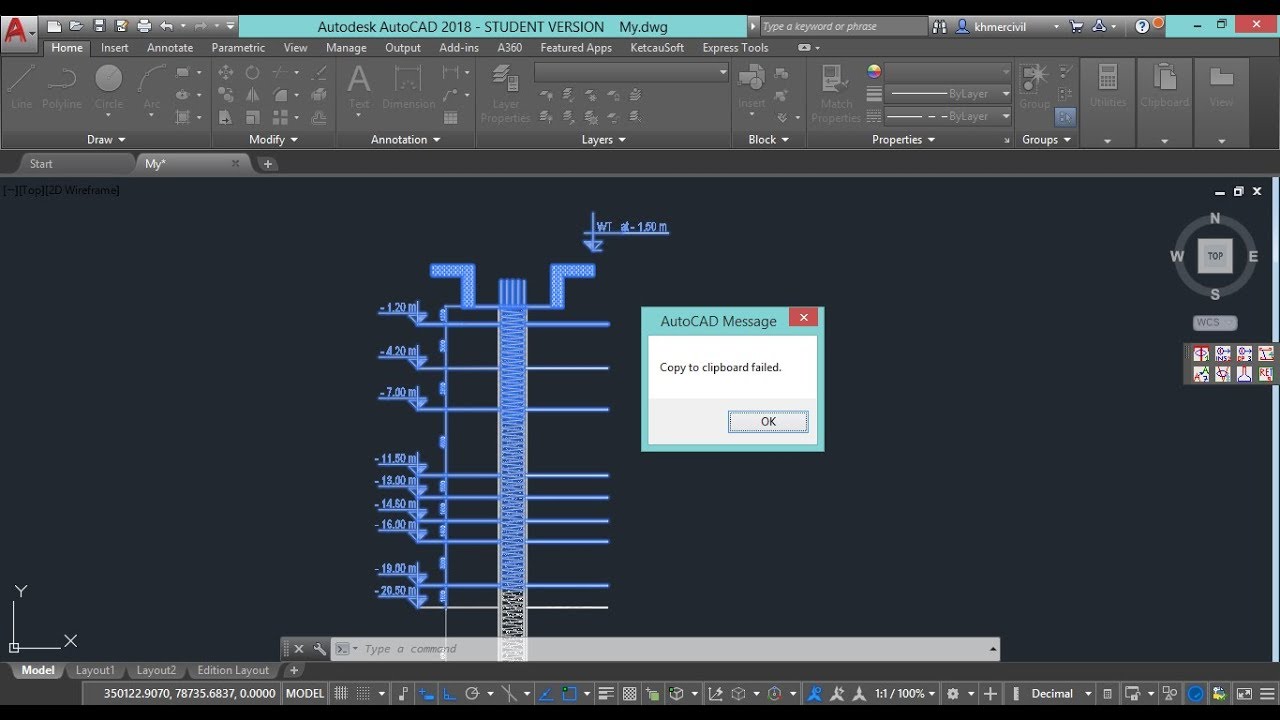Image resolution: width=1280 pixels, height=720 pixels.
Task: Expand the Modify panel
Action: pos(273,139)
